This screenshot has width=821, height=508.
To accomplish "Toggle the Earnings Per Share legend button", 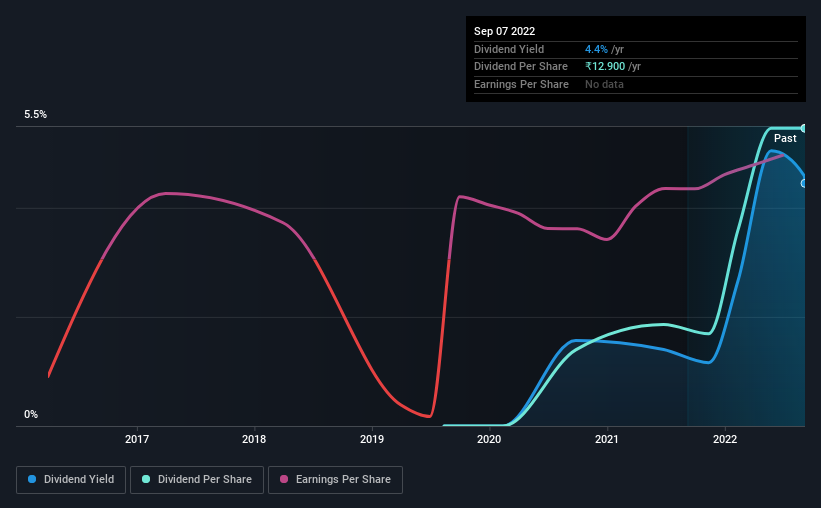I will pos(335,480).
